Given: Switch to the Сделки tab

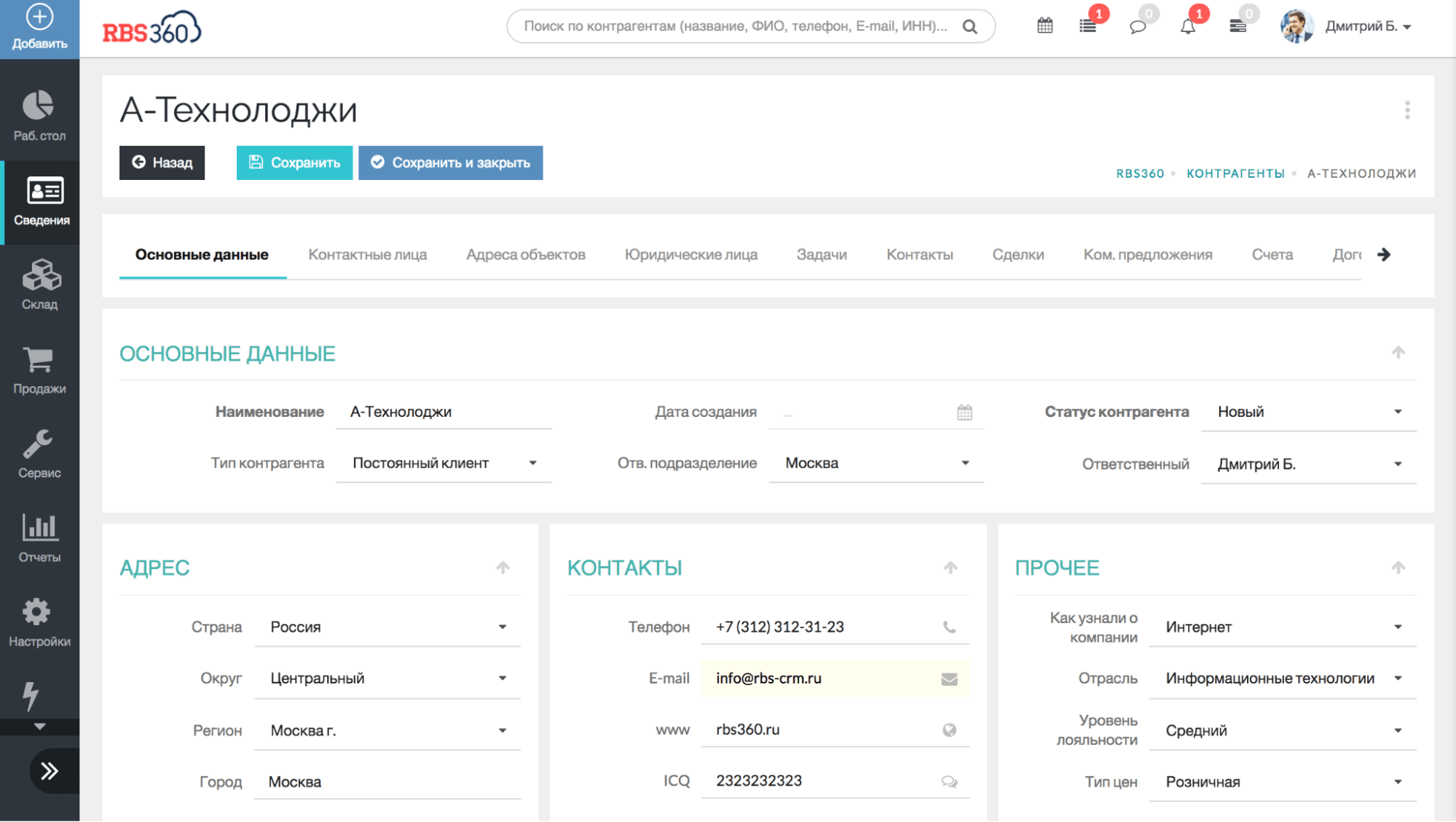Looking at the screenshot, I should 1018,255.
